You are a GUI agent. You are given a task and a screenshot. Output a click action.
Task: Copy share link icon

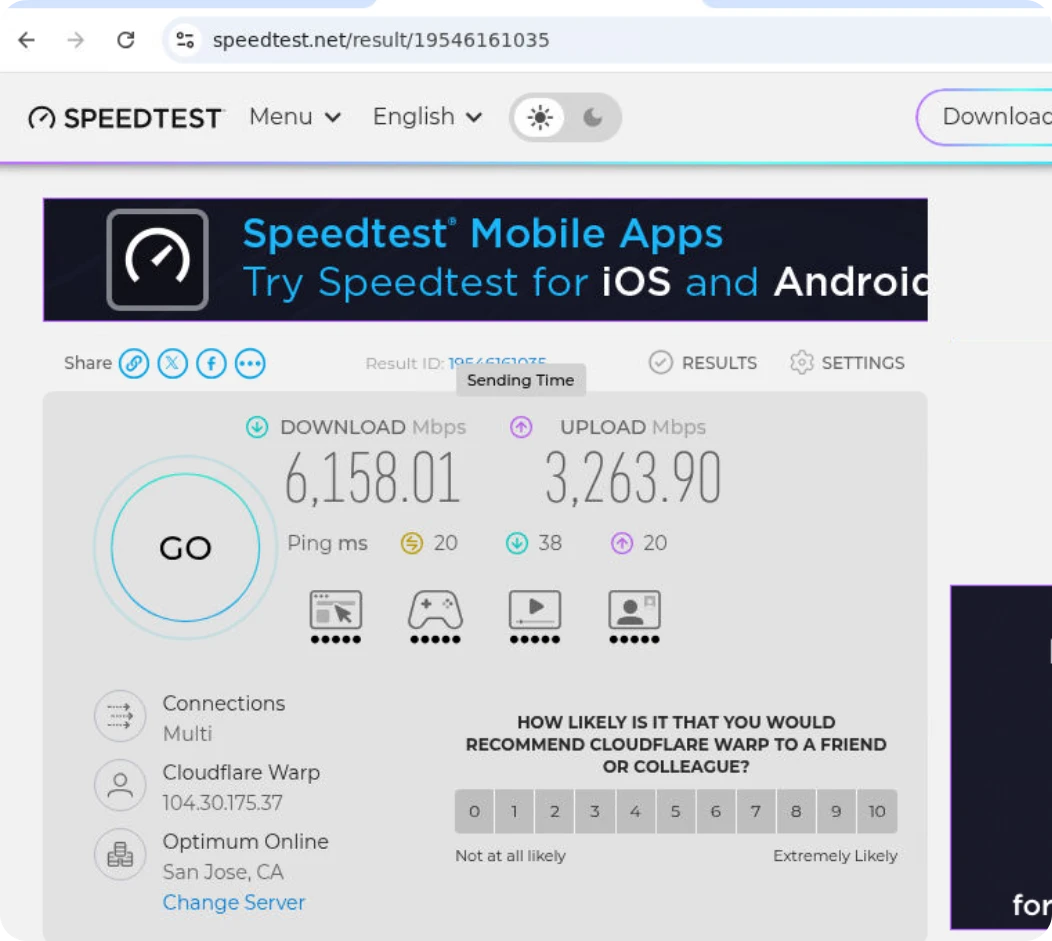pos(134,364)
